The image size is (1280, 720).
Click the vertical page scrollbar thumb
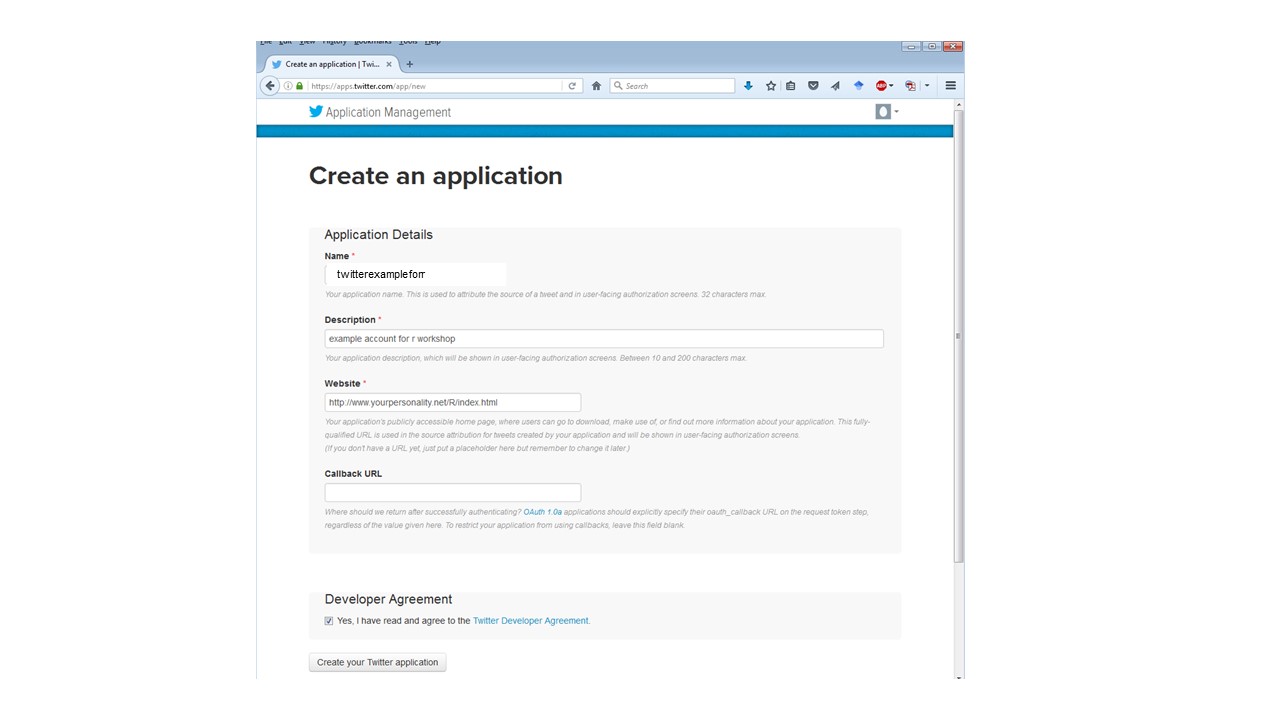tap(959, 335)
